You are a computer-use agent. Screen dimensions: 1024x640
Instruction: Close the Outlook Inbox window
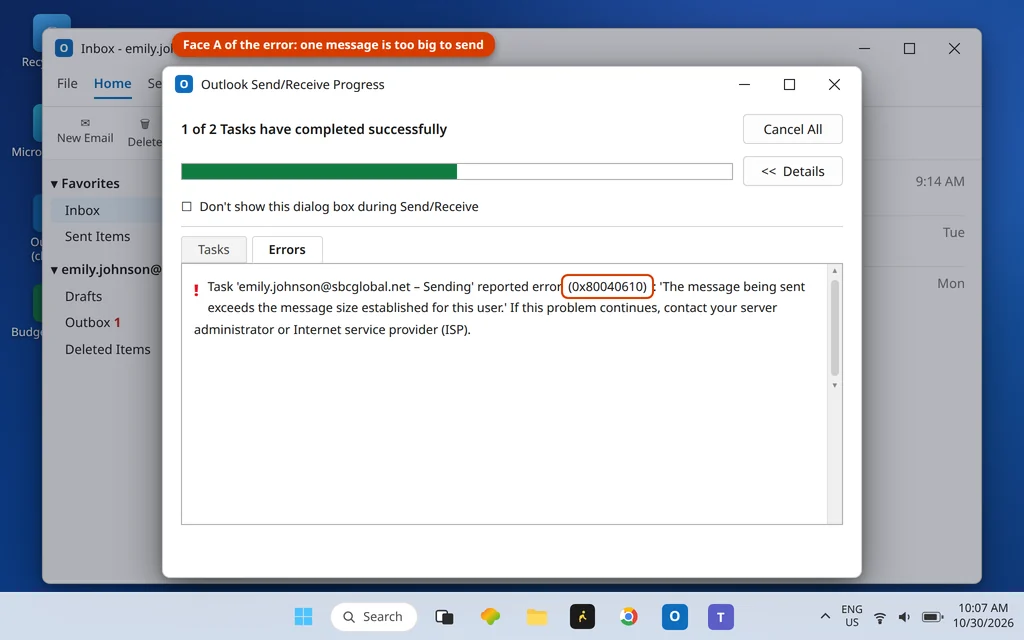[x=954, y=48]
